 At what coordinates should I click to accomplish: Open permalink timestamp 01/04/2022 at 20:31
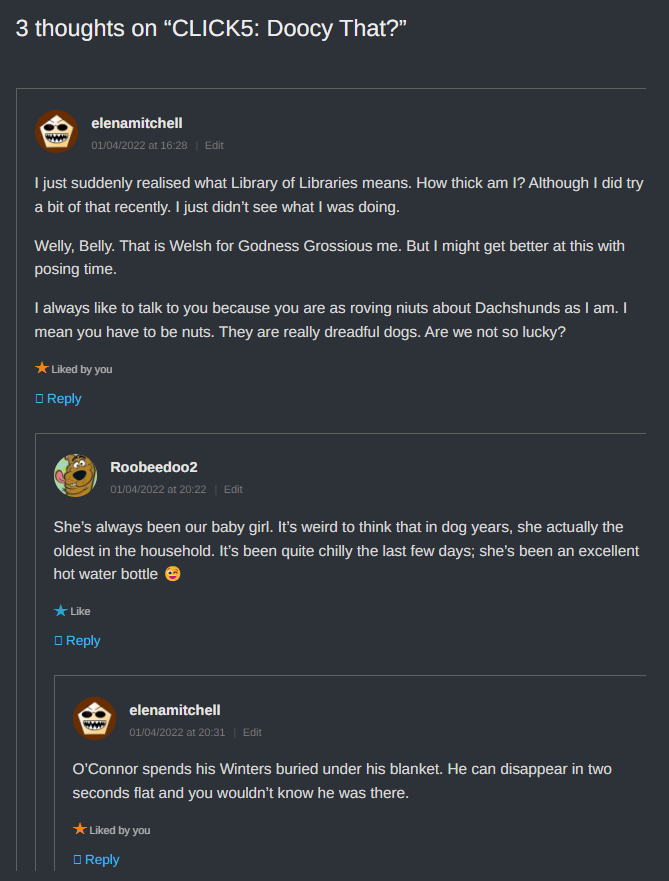tap(177, 732)
